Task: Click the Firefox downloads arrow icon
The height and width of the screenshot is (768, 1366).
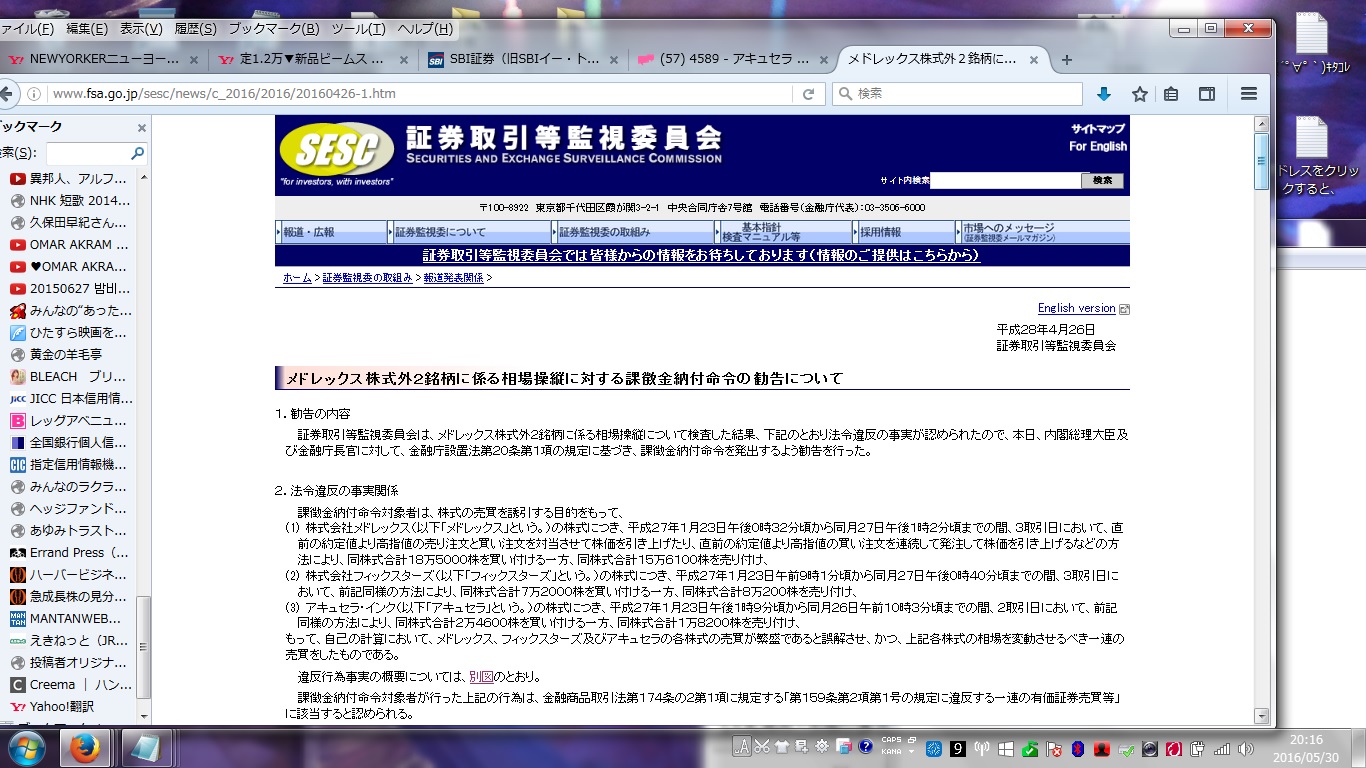Action: click(x=1104, y=94)
